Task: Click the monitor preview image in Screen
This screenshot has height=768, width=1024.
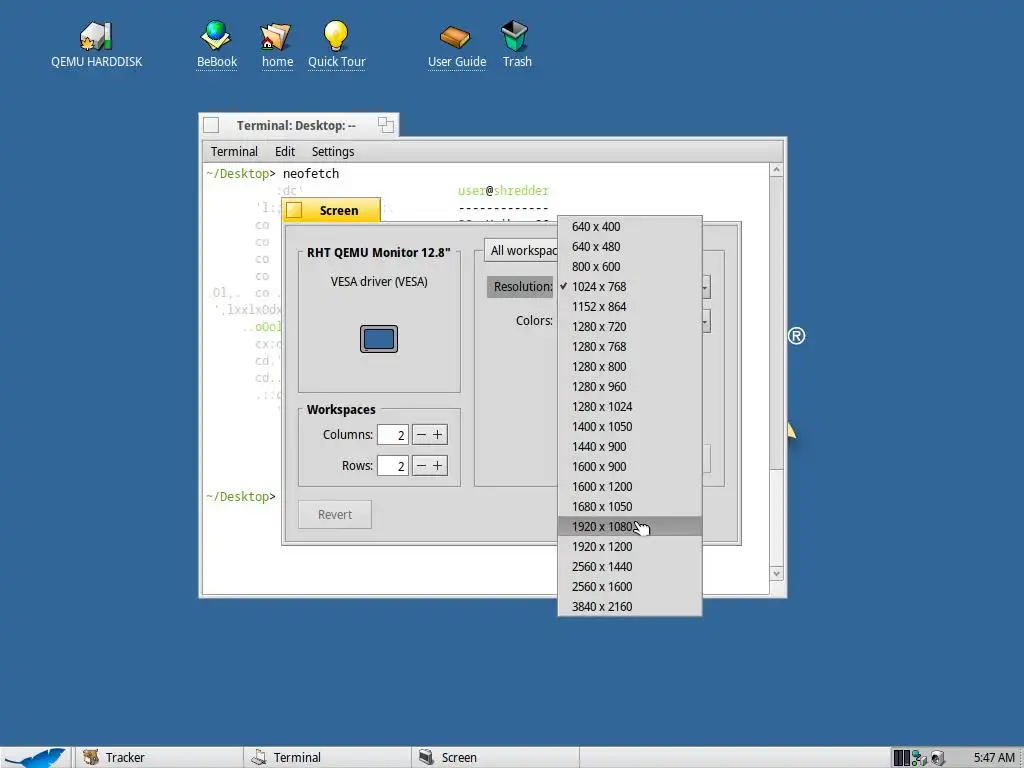Action: click(379, 339)
